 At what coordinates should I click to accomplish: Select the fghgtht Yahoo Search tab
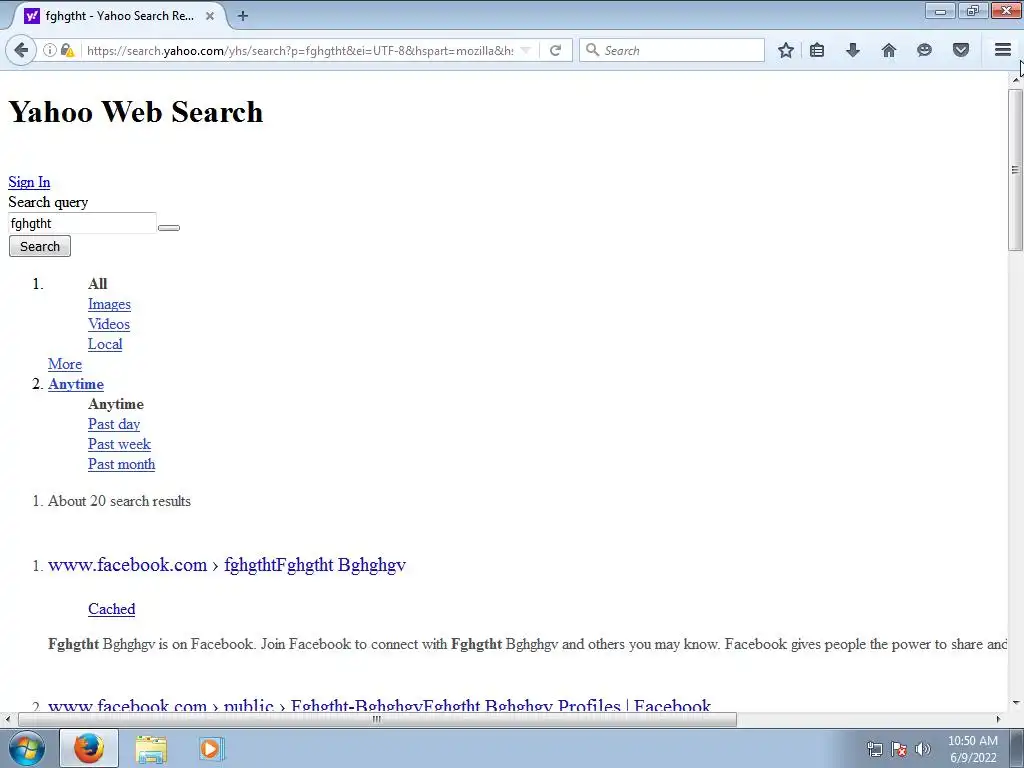(x=118, y=16)
